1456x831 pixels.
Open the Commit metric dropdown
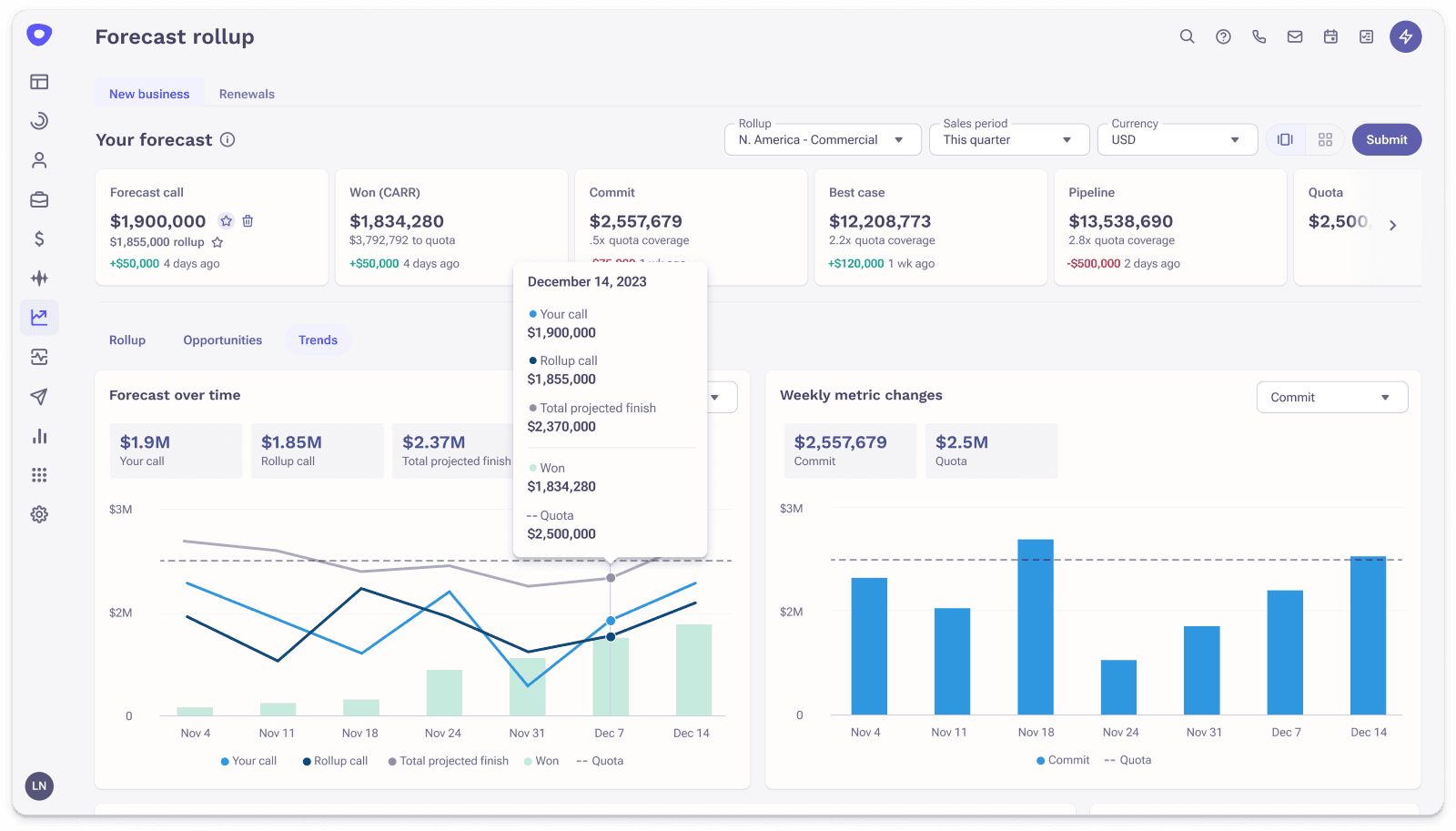(1331, 398)
